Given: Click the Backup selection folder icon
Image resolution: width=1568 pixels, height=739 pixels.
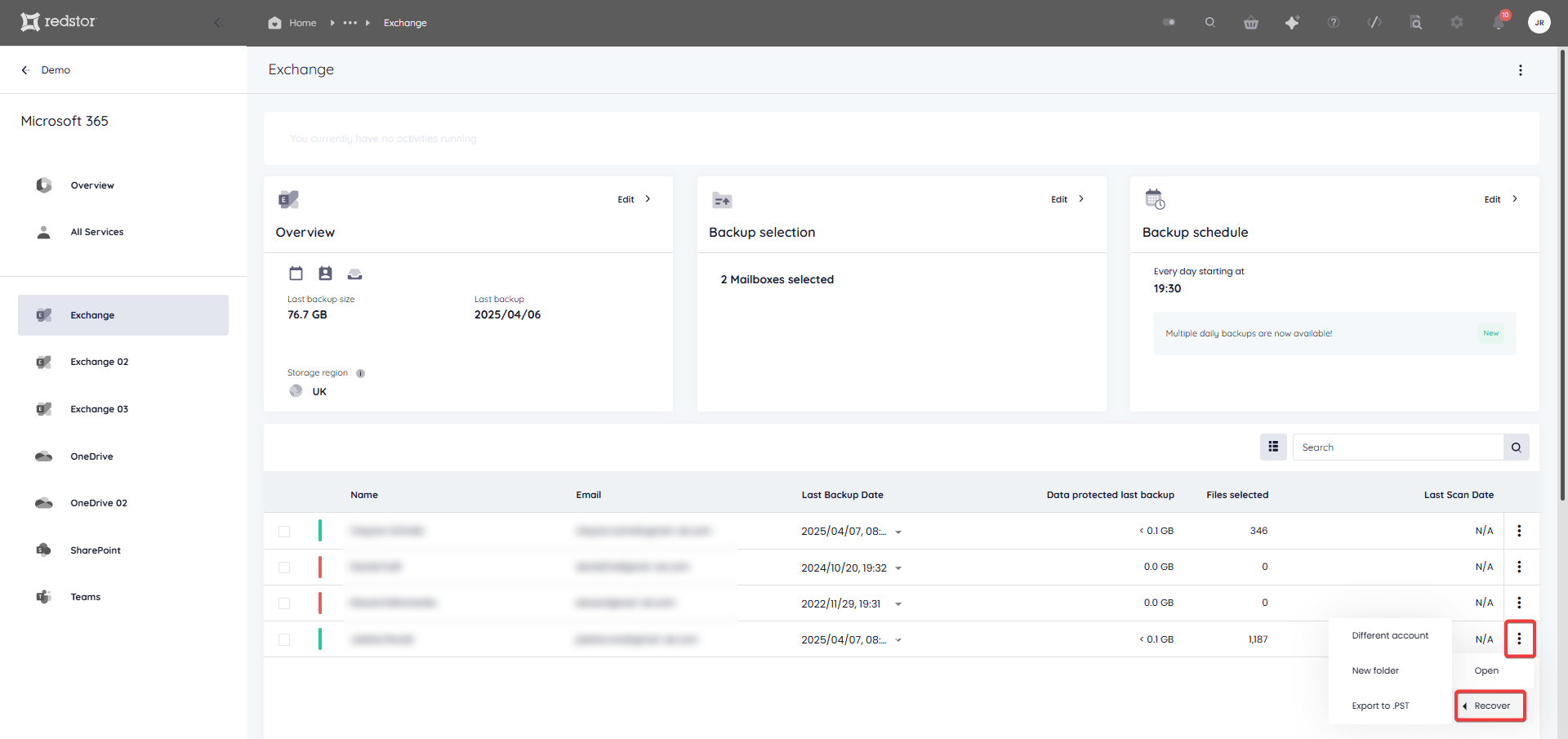Looking at the screenshot, I should tap(722, 200).
